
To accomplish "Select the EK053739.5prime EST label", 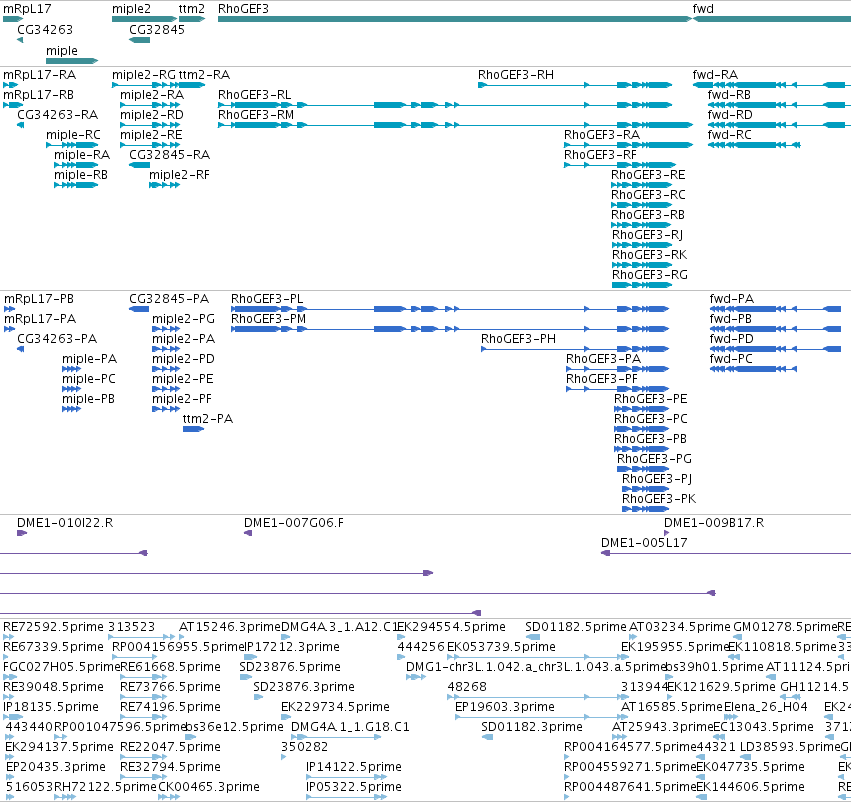I will (501, 647).
